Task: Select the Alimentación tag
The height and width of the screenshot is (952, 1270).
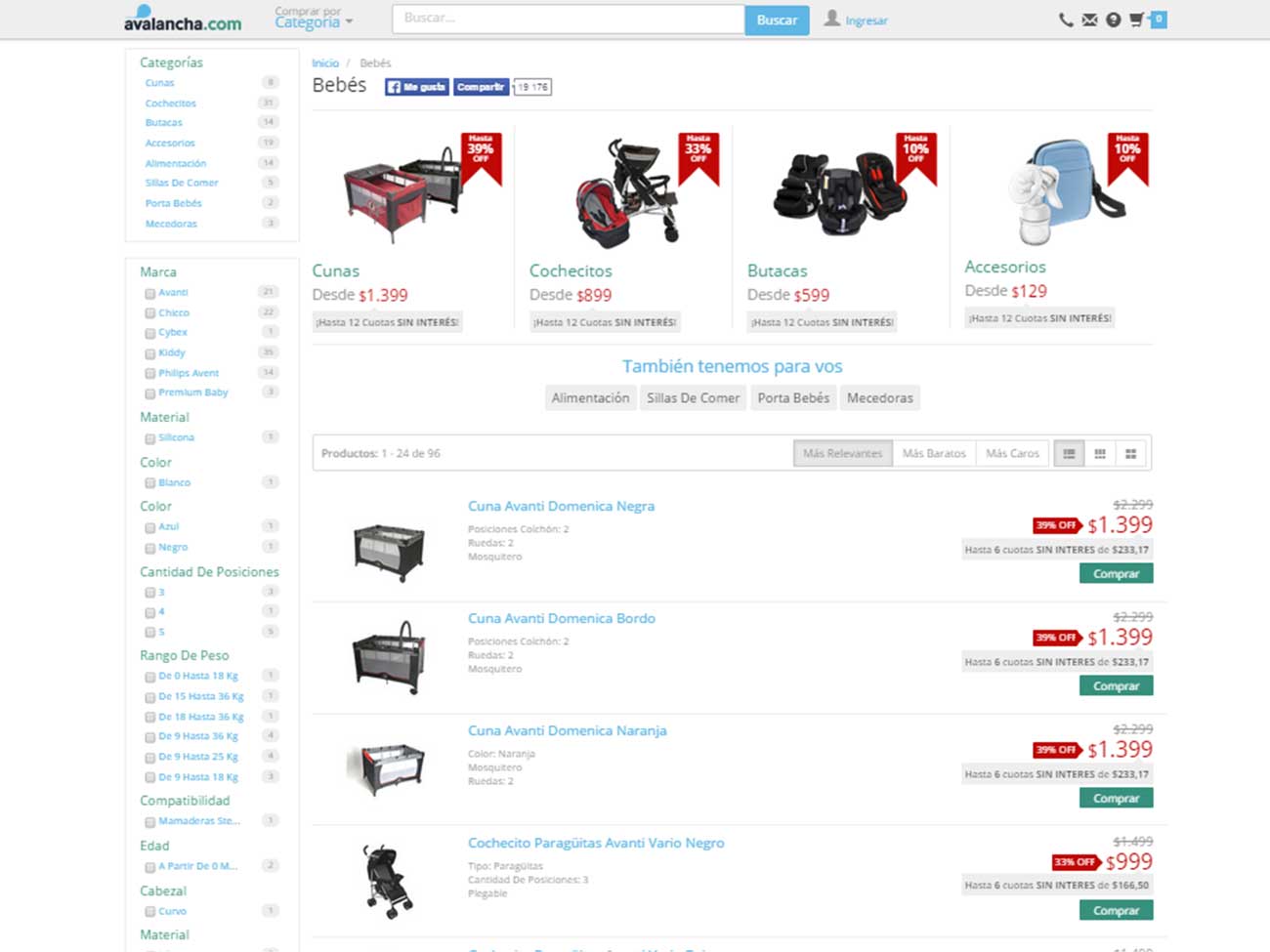Action: pos(590,398)
